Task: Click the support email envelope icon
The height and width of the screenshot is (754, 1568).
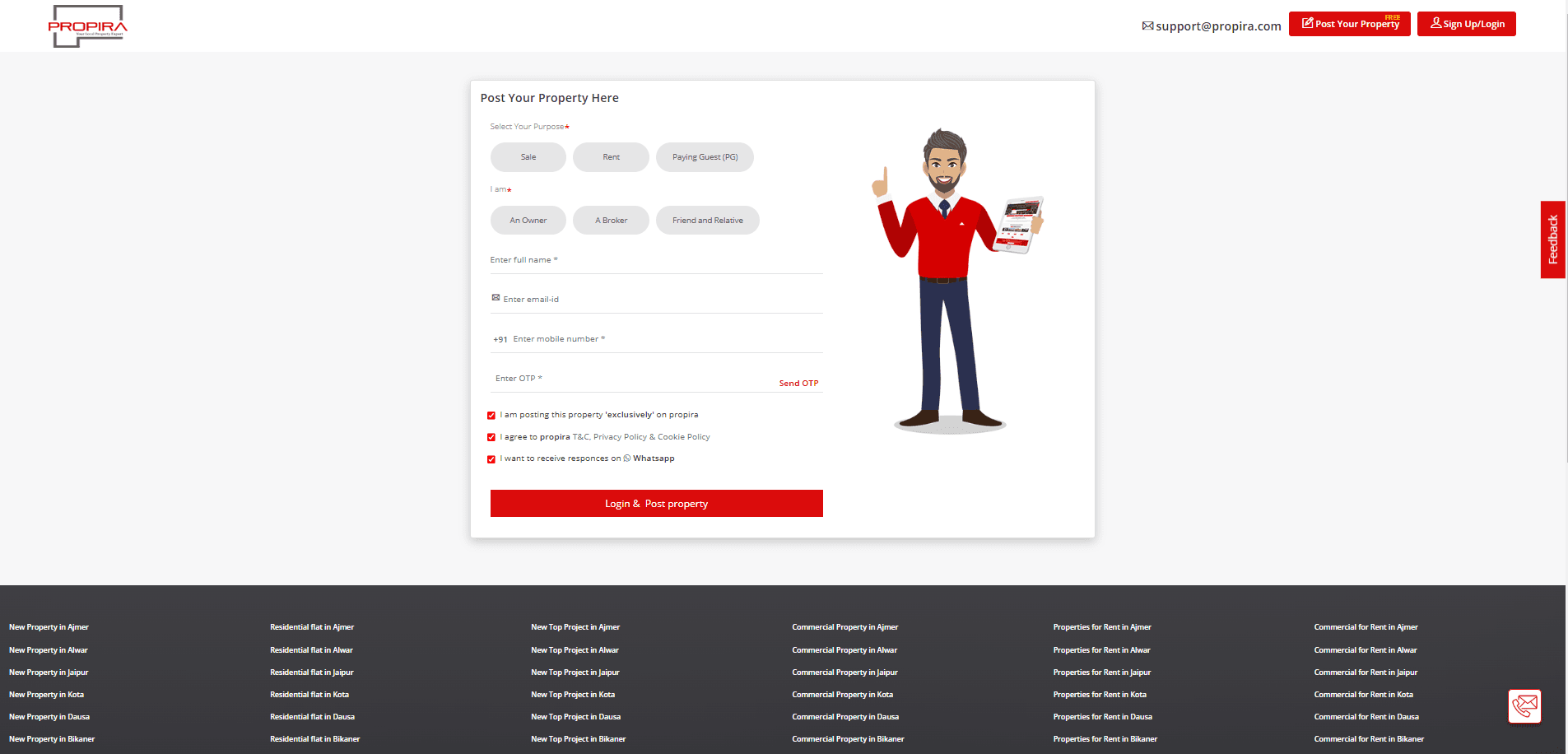Action: point(1147,26)
